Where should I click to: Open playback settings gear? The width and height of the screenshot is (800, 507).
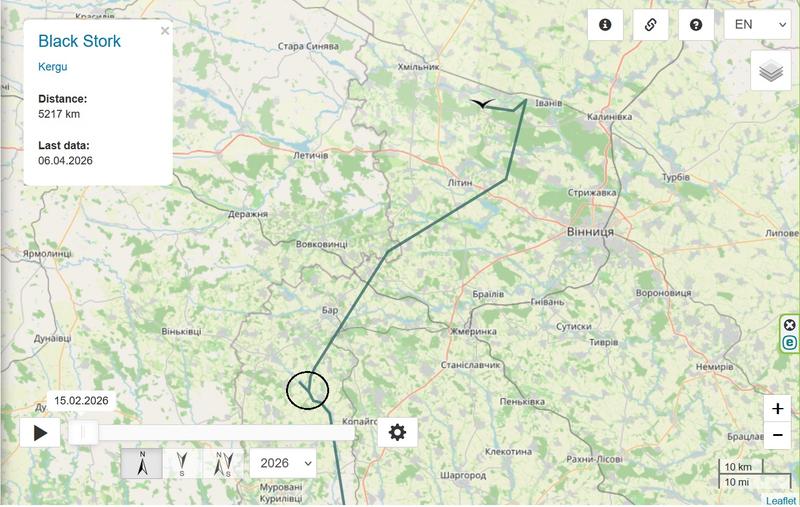pos(397,433)
